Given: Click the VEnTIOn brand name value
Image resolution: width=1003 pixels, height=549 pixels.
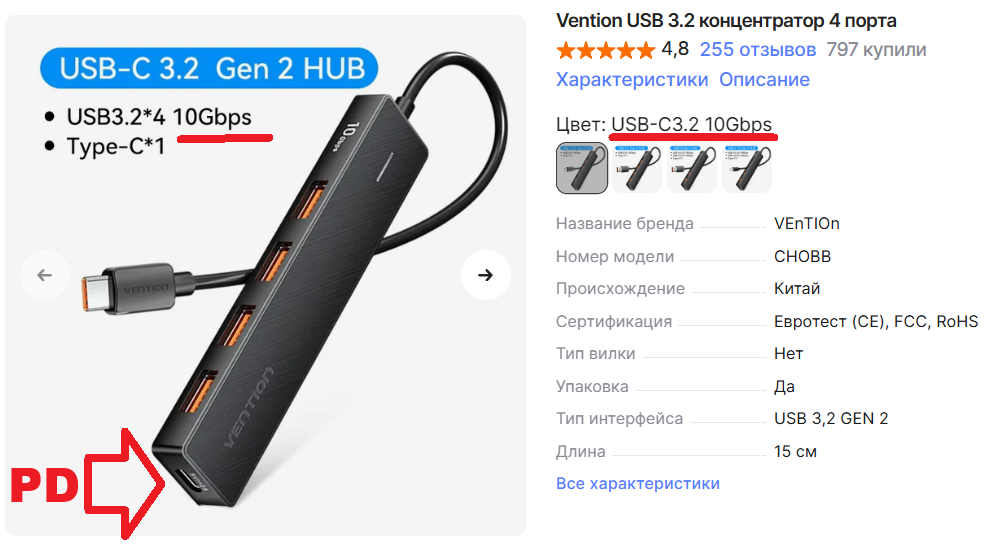Looking at the screenshot, I should [x=807, y=223].
